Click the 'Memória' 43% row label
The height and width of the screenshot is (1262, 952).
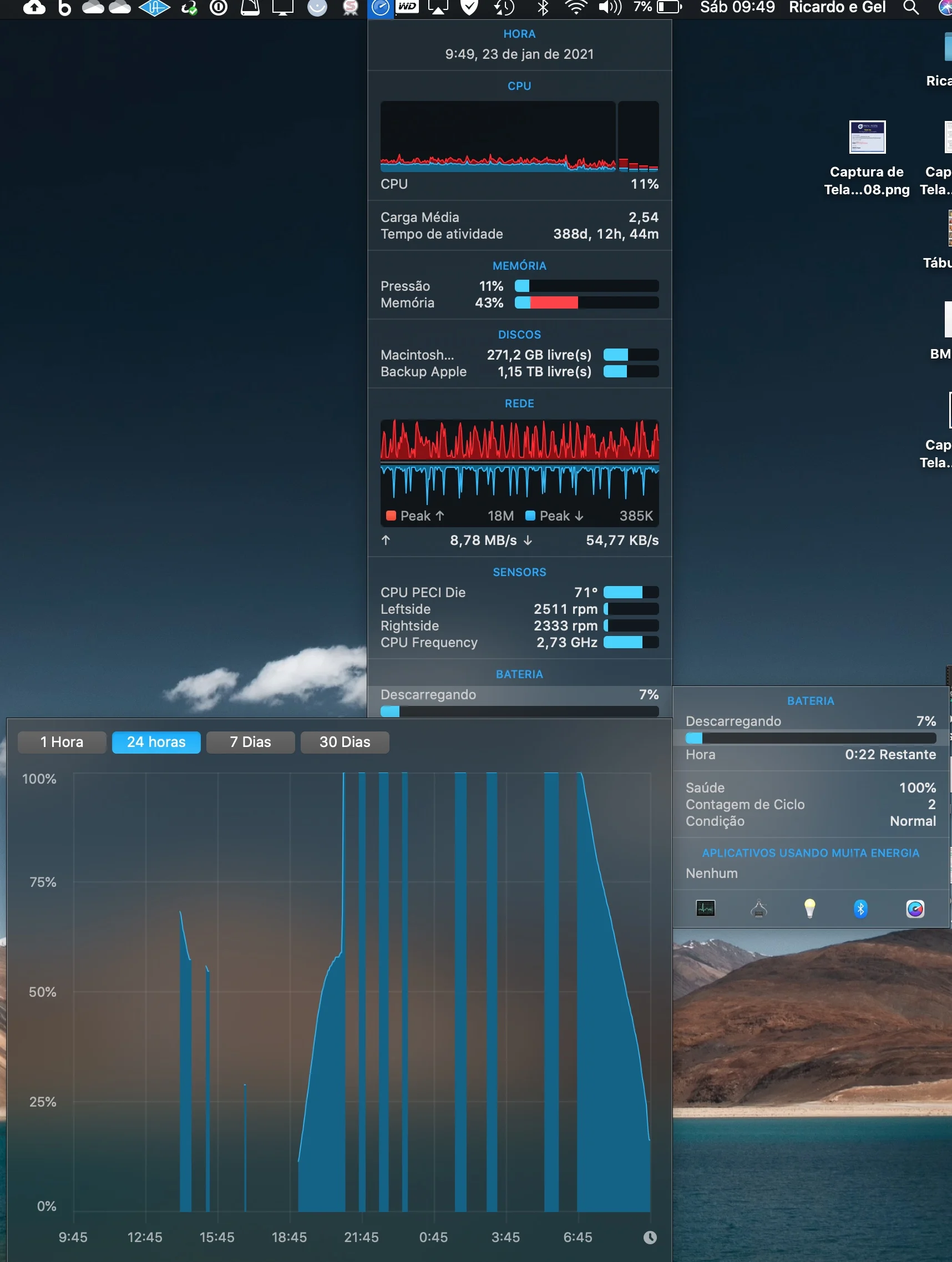pos(407,302)
